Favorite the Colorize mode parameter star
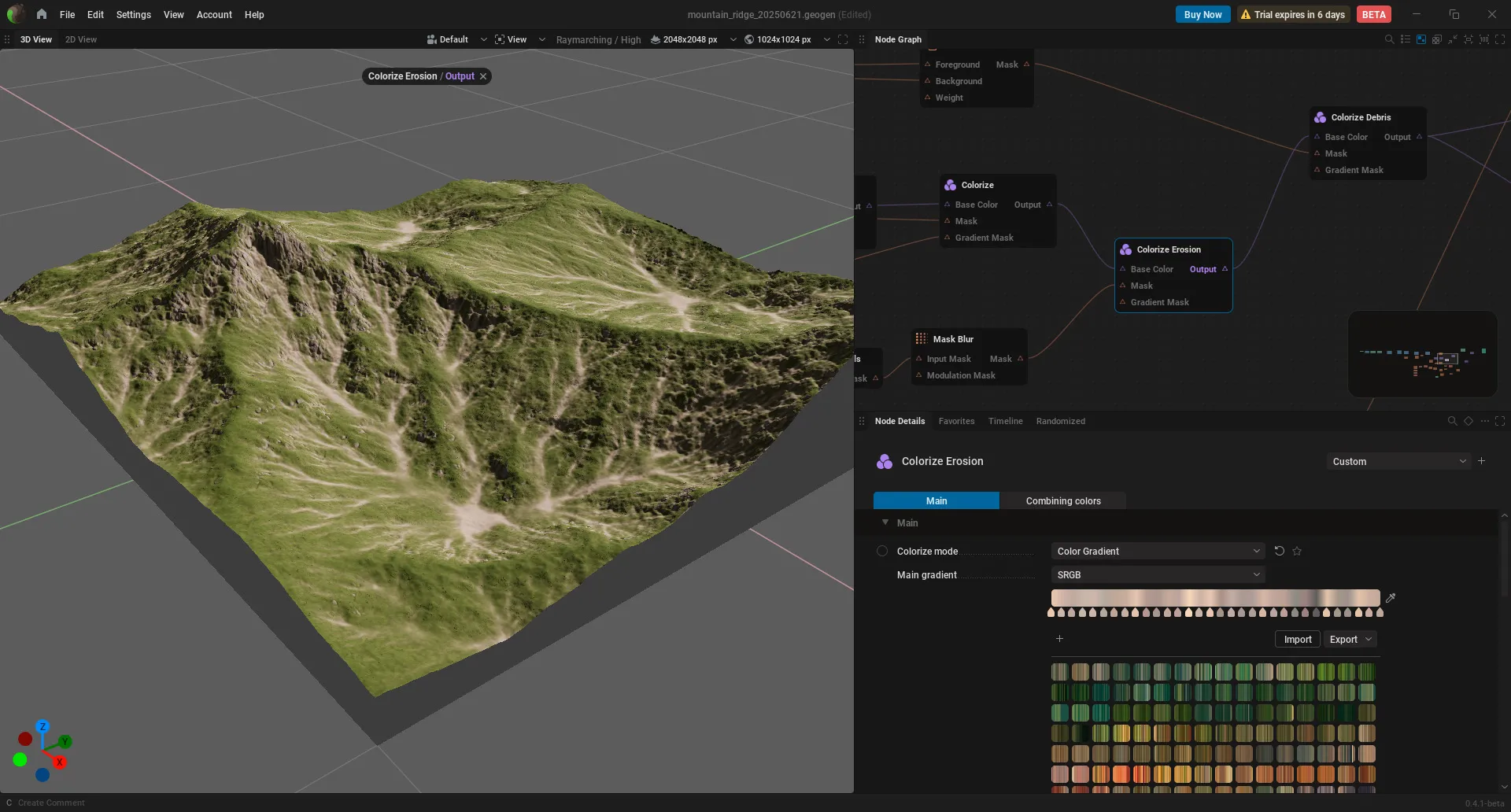 pyautogui.click(x=1297, y=551)
